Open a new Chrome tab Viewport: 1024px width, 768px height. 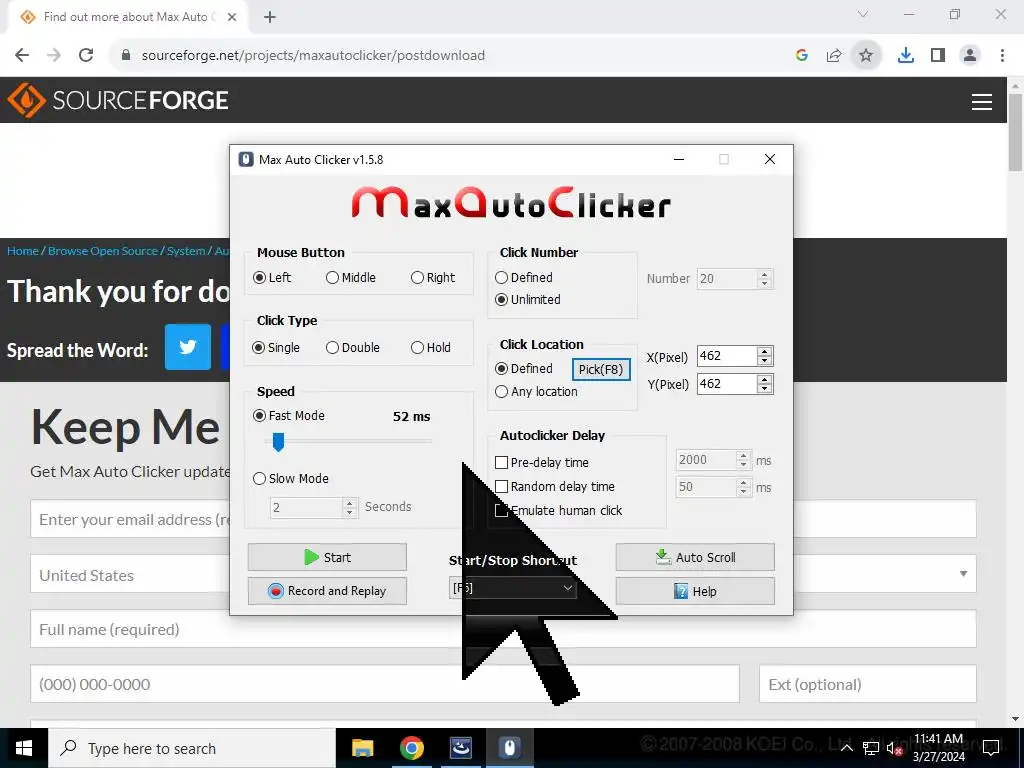(270, 17)
